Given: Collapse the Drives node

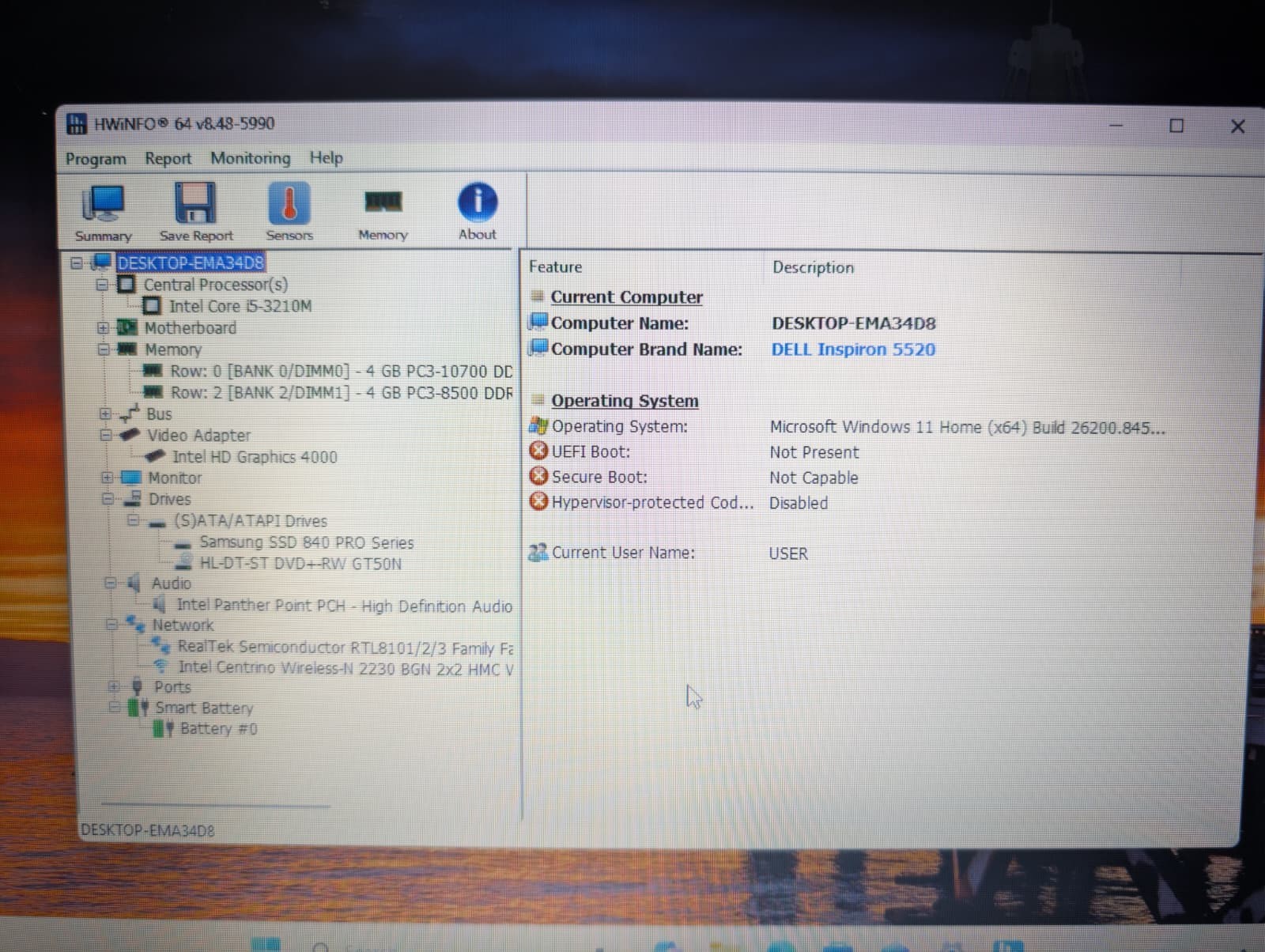Looking at the screenshot, I should coord(108,499).
